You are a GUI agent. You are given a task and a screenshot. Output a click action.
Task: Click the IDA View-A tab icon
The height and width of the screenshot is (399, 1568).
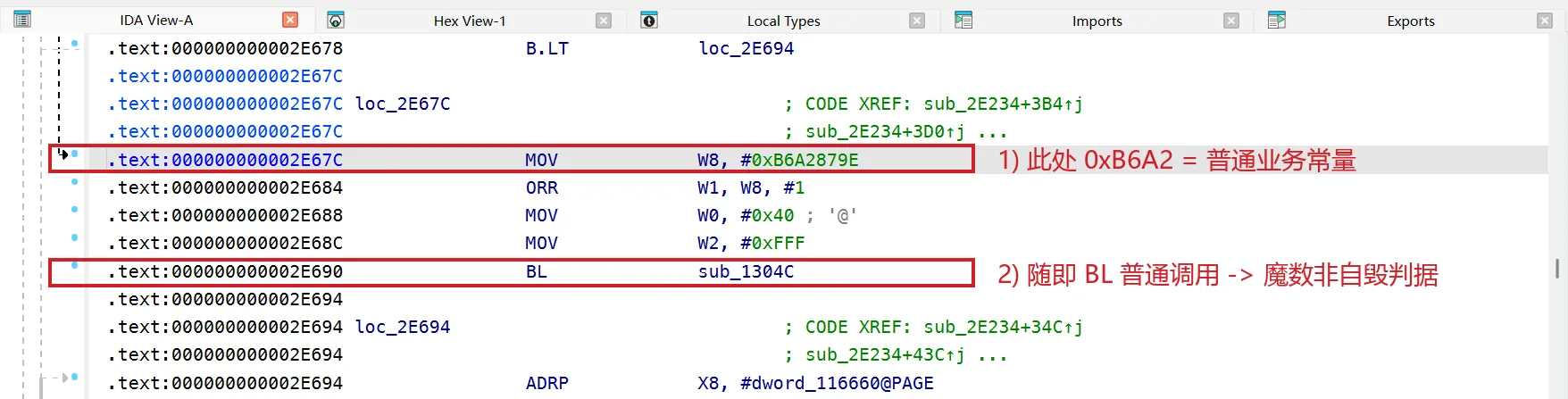pyautogui.click(x=22, y=20)
